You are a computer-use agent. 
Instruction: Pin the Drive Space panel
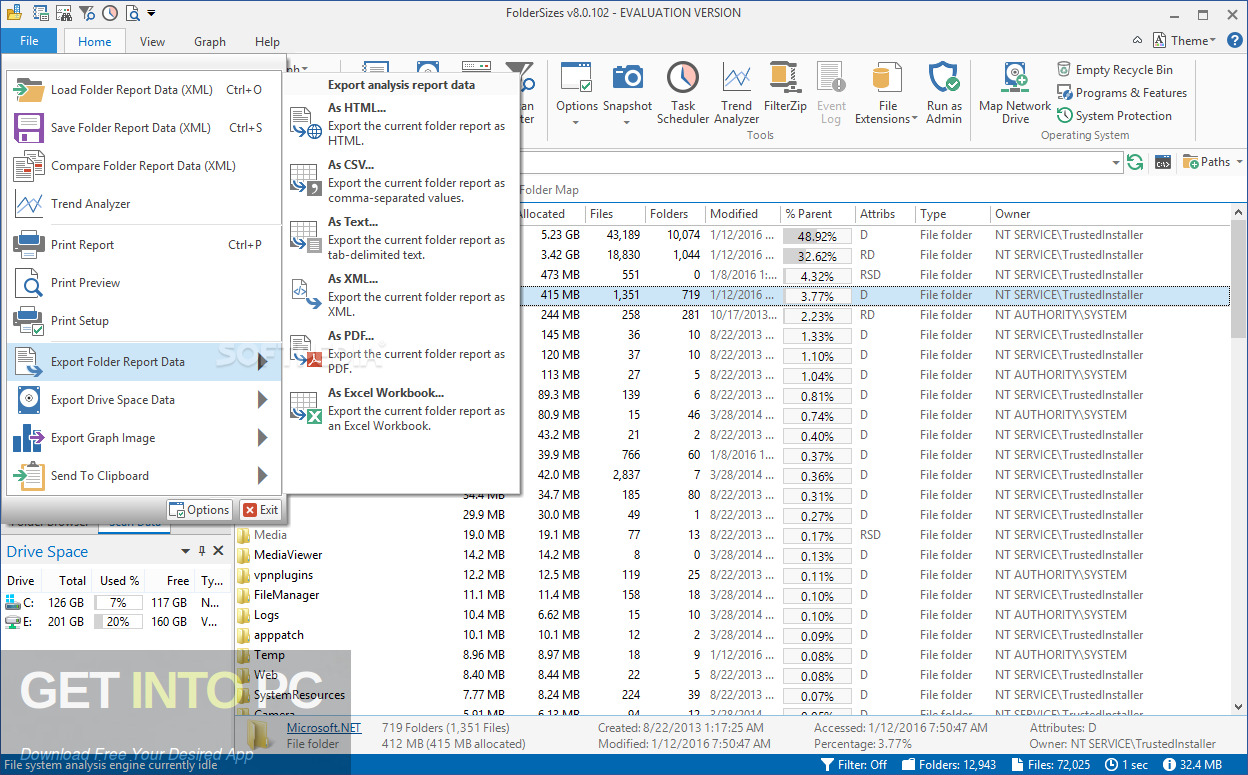(x=202, y=551)
